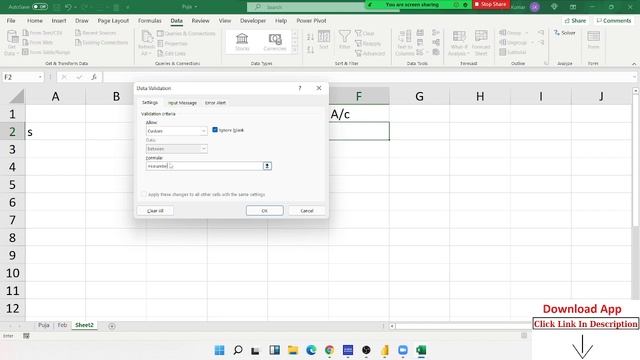Viewport: 640px width, 360px height.
Task: Click OK in Data Validation dialog
Action: (264, 211)
